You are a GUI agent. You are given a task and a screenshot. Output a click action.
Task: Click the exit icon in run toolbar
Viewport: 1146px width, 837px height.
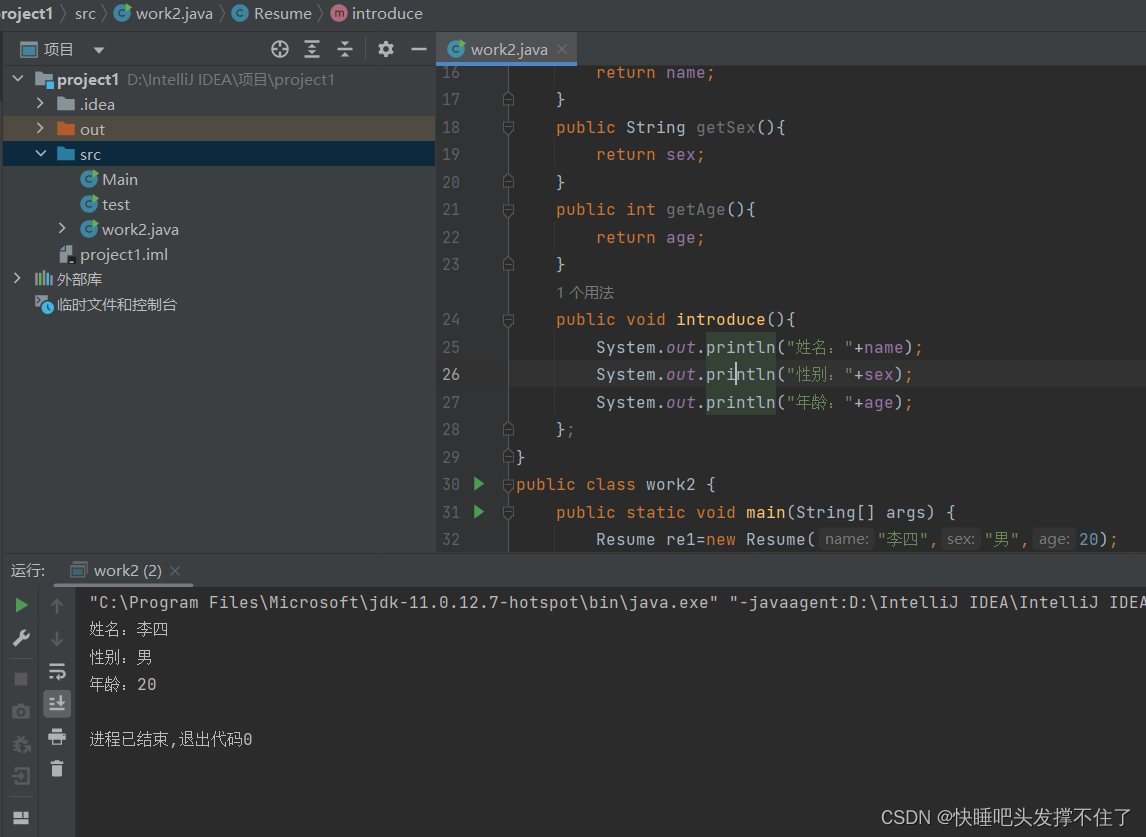point(21,776)
